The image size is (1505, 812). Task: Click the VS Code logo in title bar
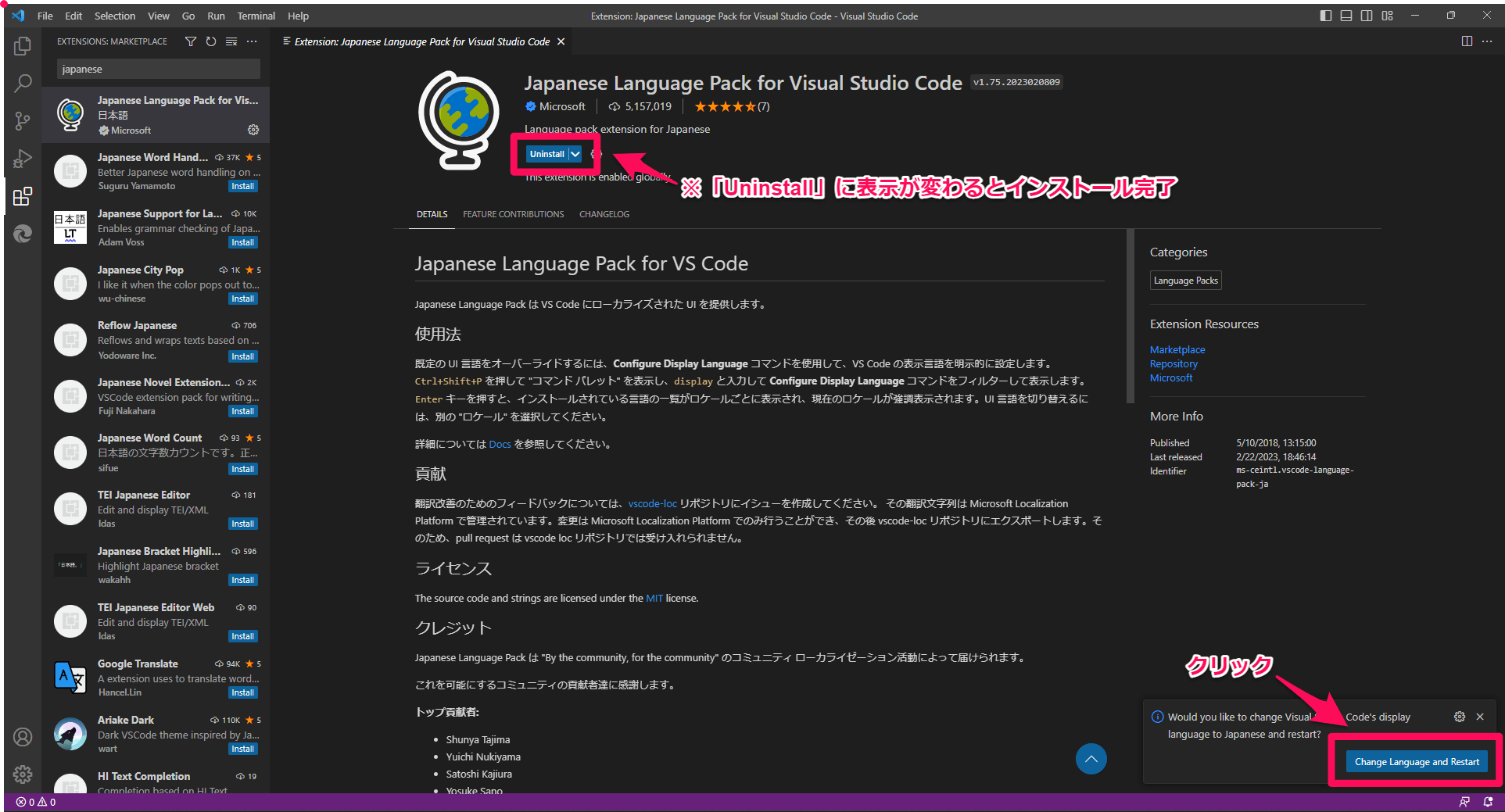pyautogui.click(x=19, y=16)
